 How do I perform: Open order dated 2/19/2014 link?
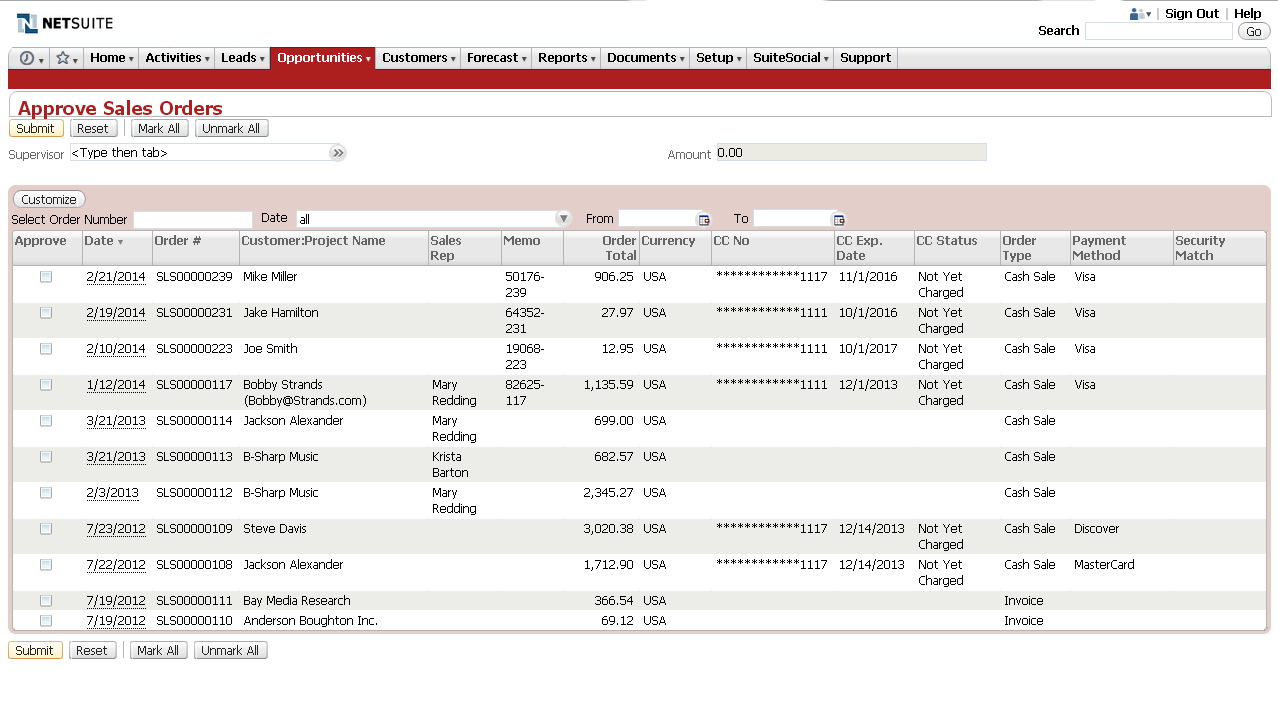(115, 313)
